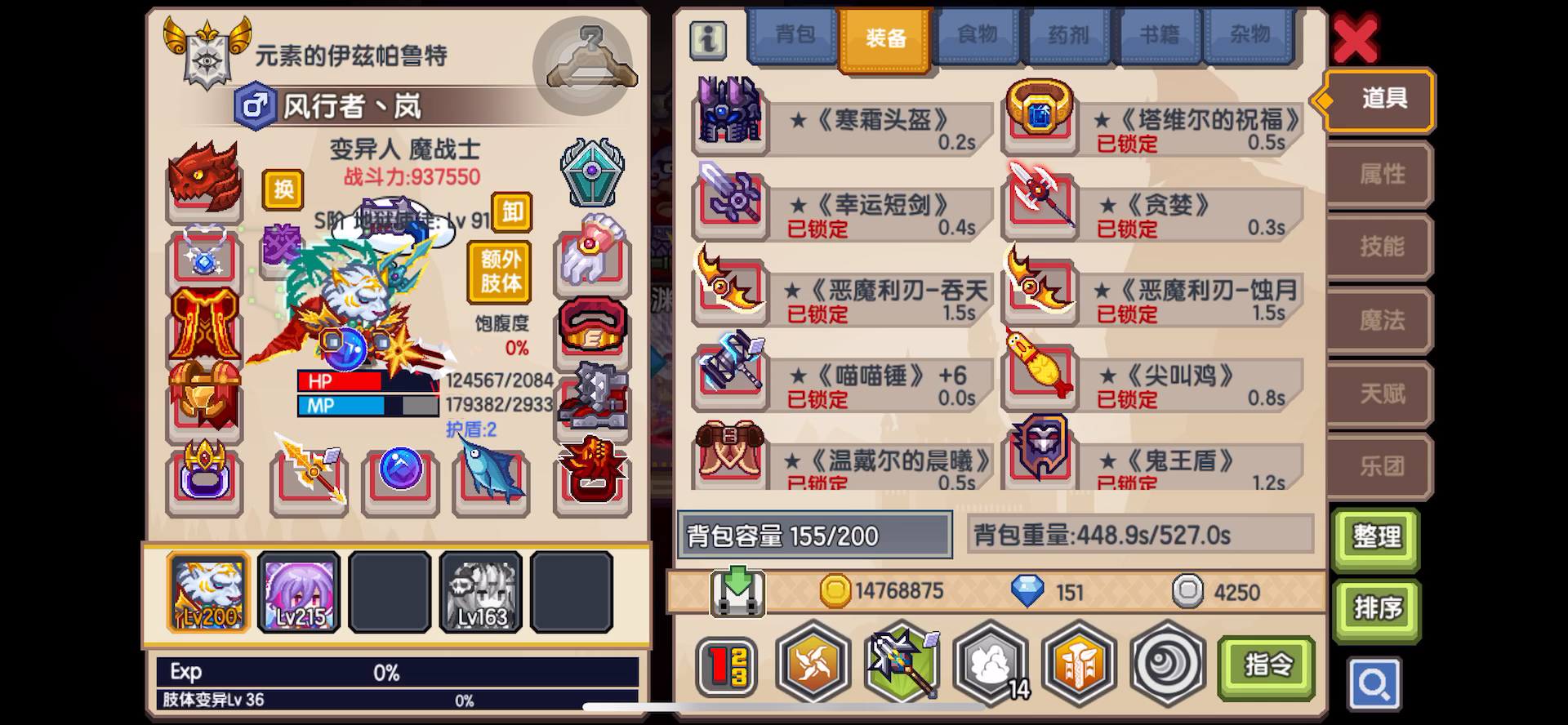1568x725 pixels.
Task: Select the 喵喵锤 +6 equipment entry
Action: click(x=843, y=376)
